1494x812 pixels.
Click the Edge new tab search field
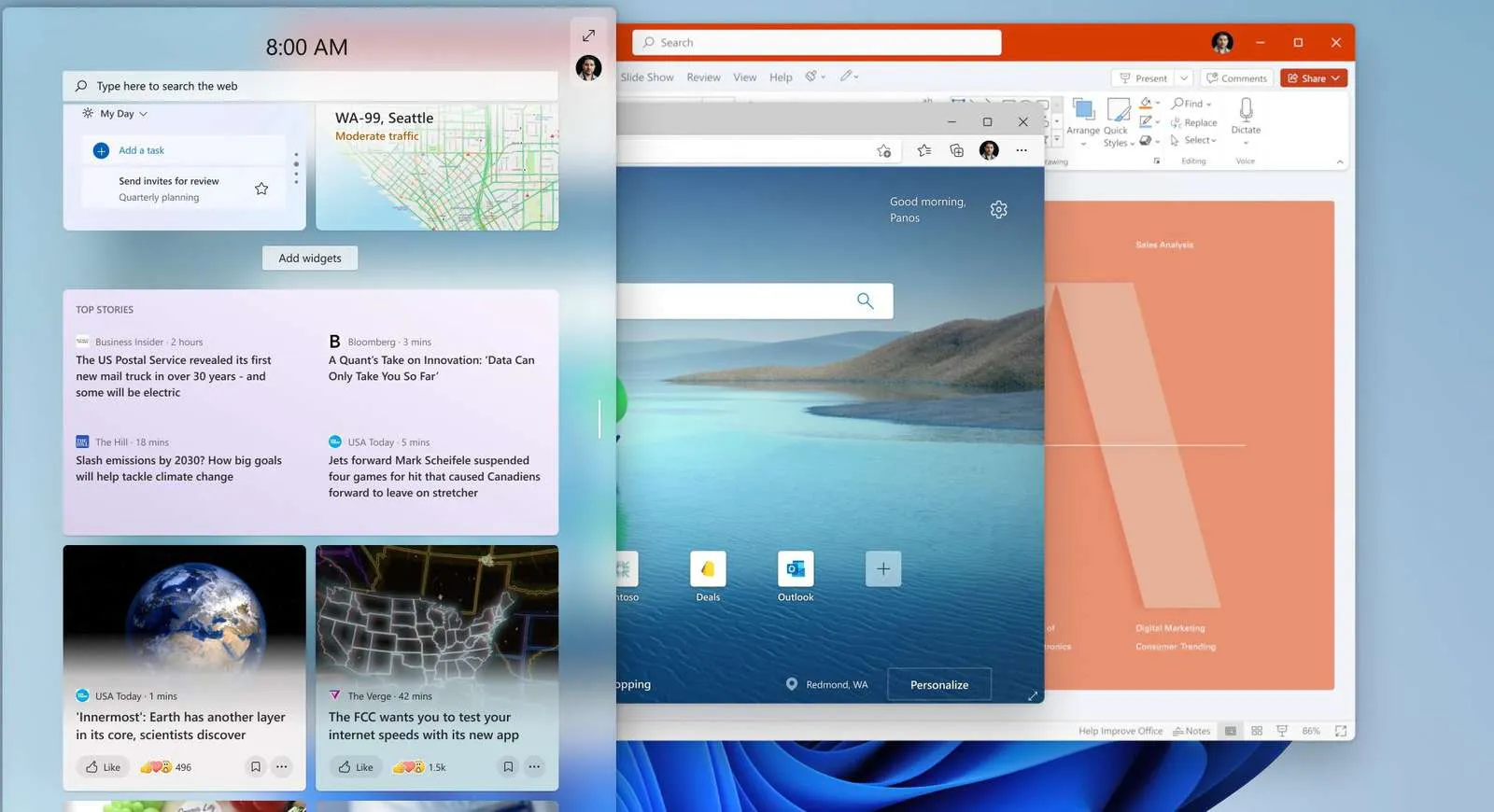point(754,301)
